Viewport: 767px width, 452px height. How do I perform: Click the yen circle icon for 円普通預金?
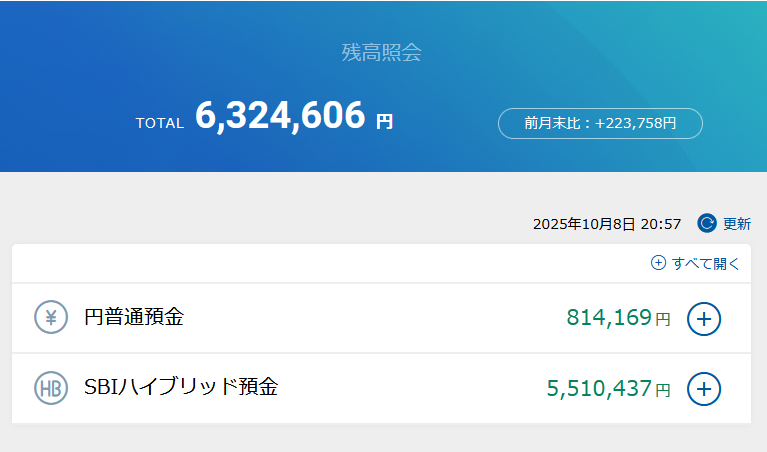click(50, 318)
